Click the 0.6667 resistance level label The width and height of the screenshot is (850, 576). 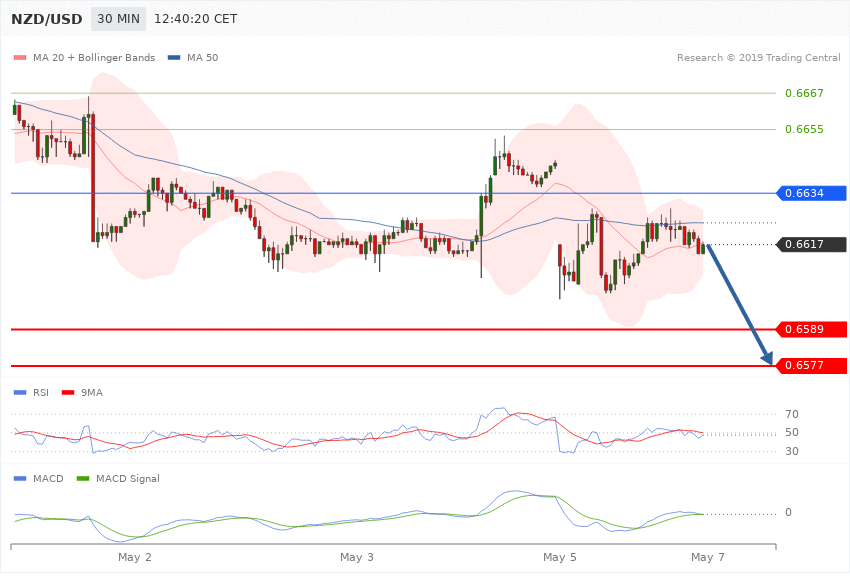coord(804,93)
